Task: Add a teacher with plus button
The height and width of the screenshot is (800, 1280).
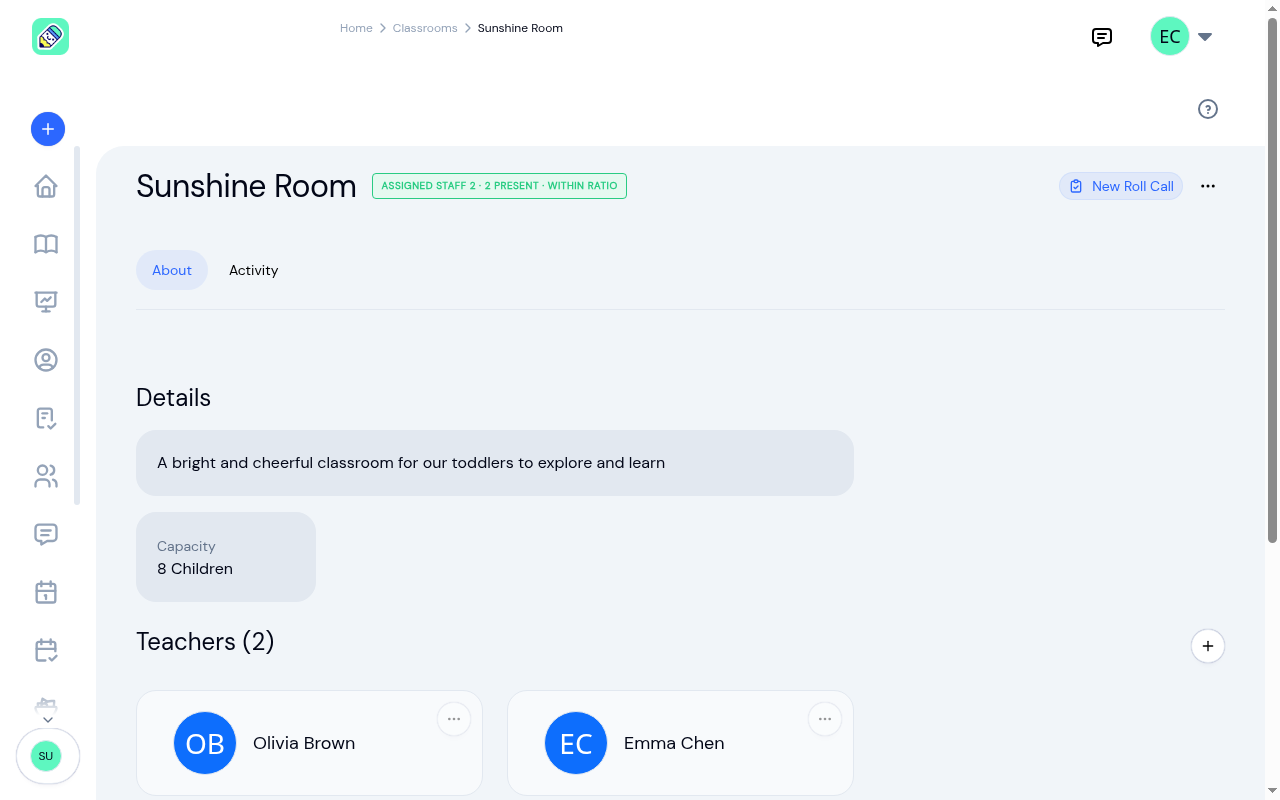Action: (x=1208, y=646)
